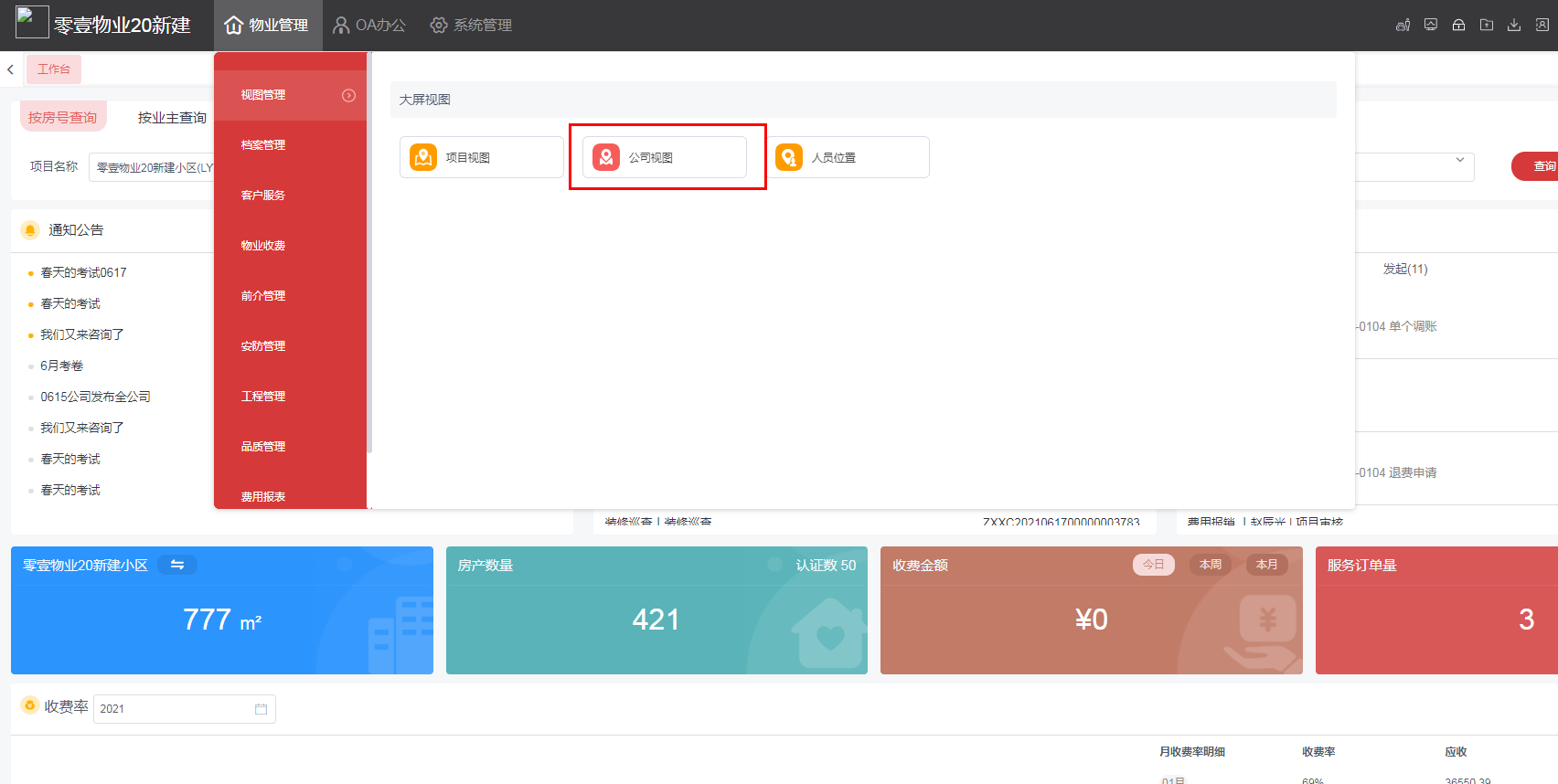The image size is (1558, 784).
Task: Open the 公司视图 company view
Action: point(664,157)
